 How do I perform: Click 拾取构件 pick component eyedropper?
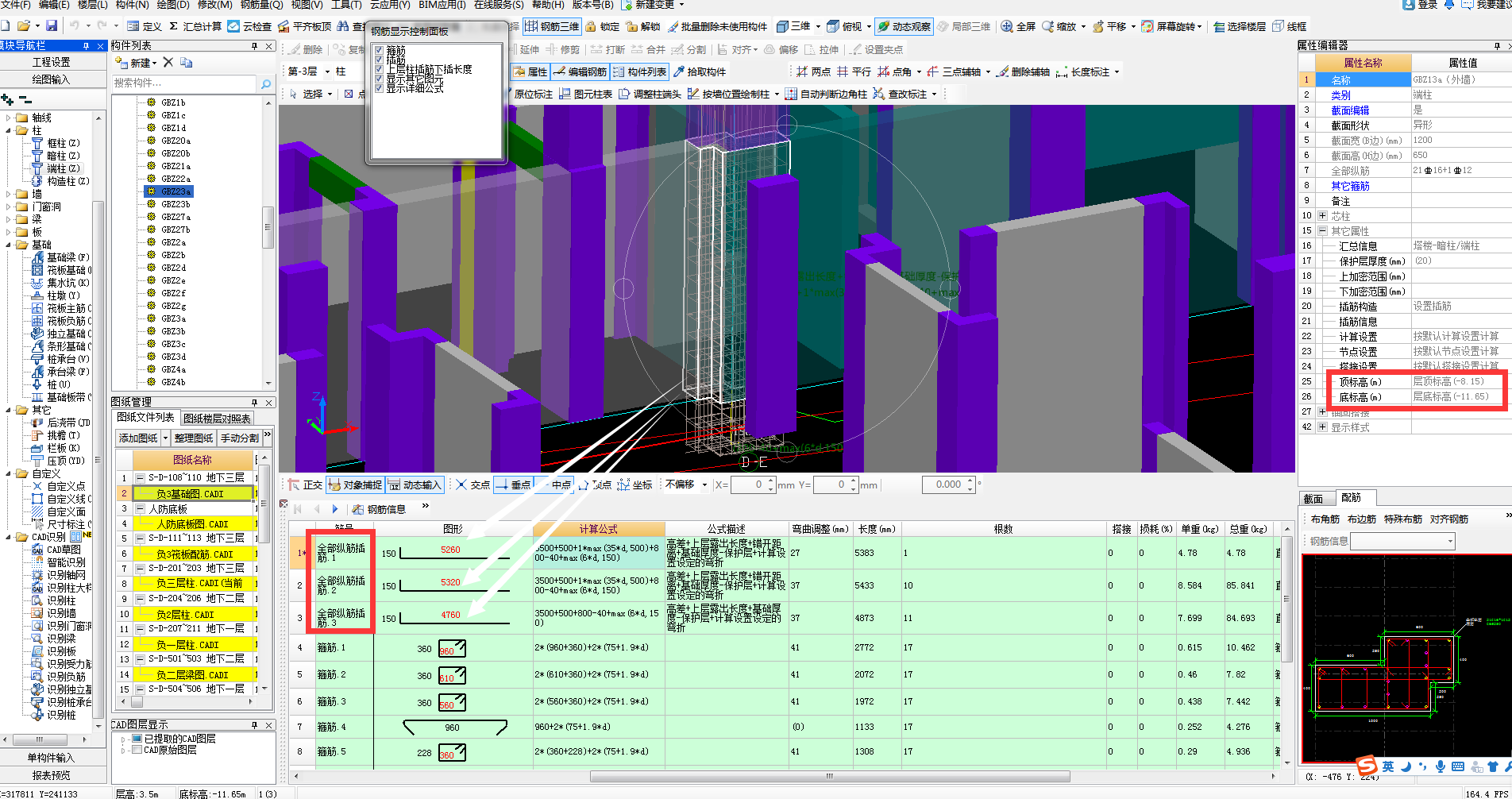700,71
